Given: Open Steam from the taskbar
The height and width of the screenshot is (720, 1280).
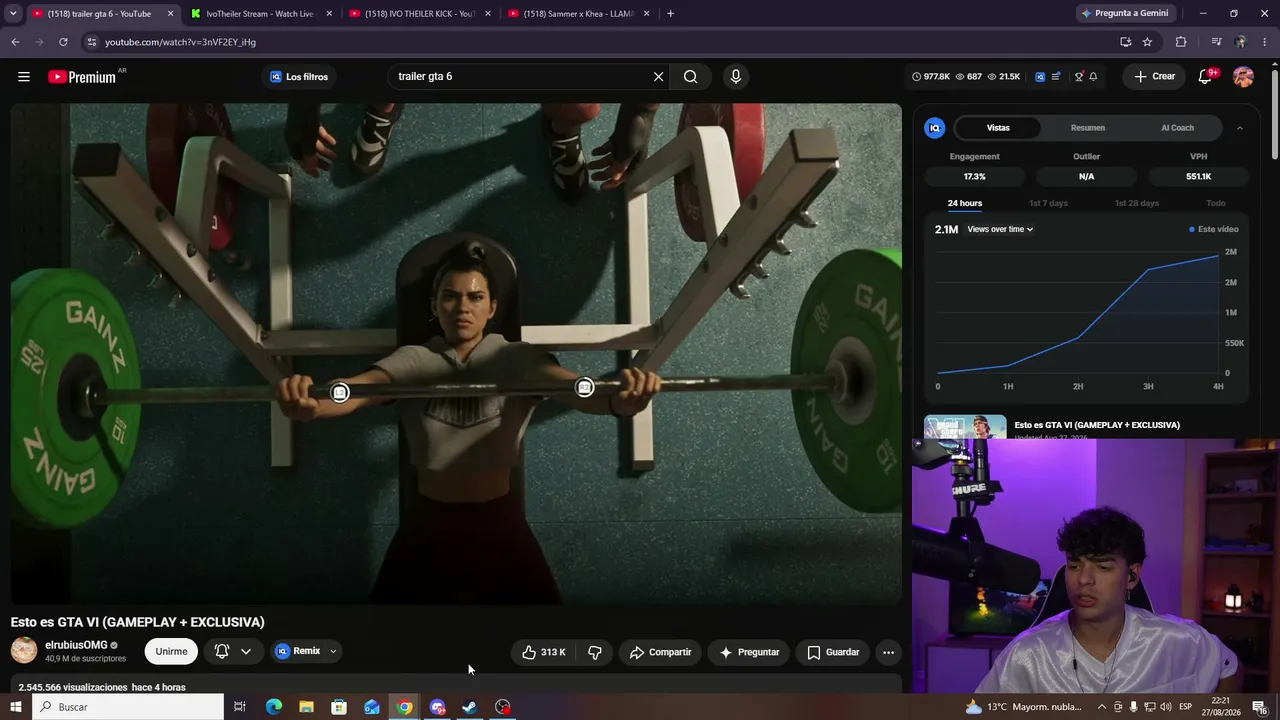Looking at the screenshot, I should tap(470, 707).
